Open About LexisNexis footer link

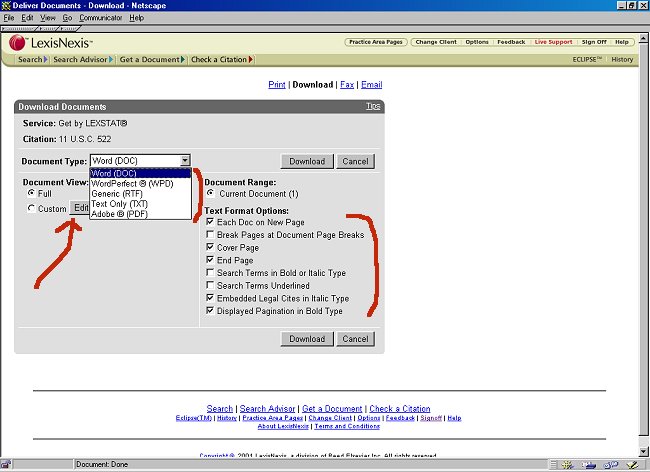[283, 426]
